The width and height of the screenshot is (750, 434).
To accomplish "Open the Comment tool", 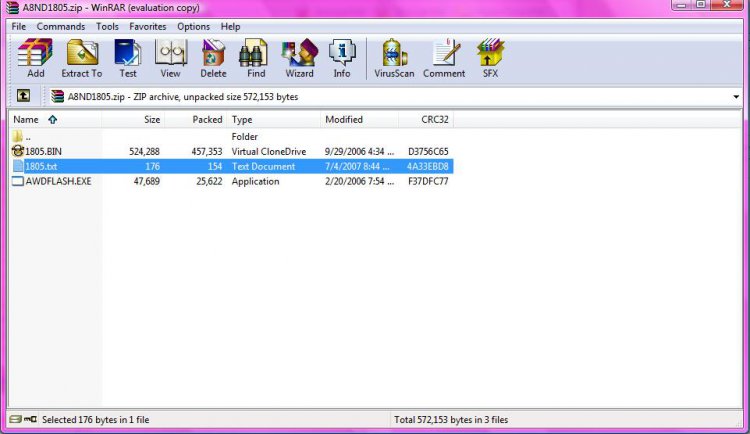I will click(444, 58).
